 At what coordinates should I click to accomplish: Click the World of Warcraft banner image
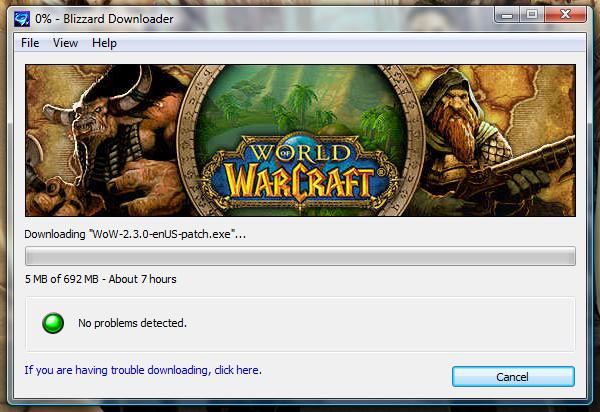[300, 140]
